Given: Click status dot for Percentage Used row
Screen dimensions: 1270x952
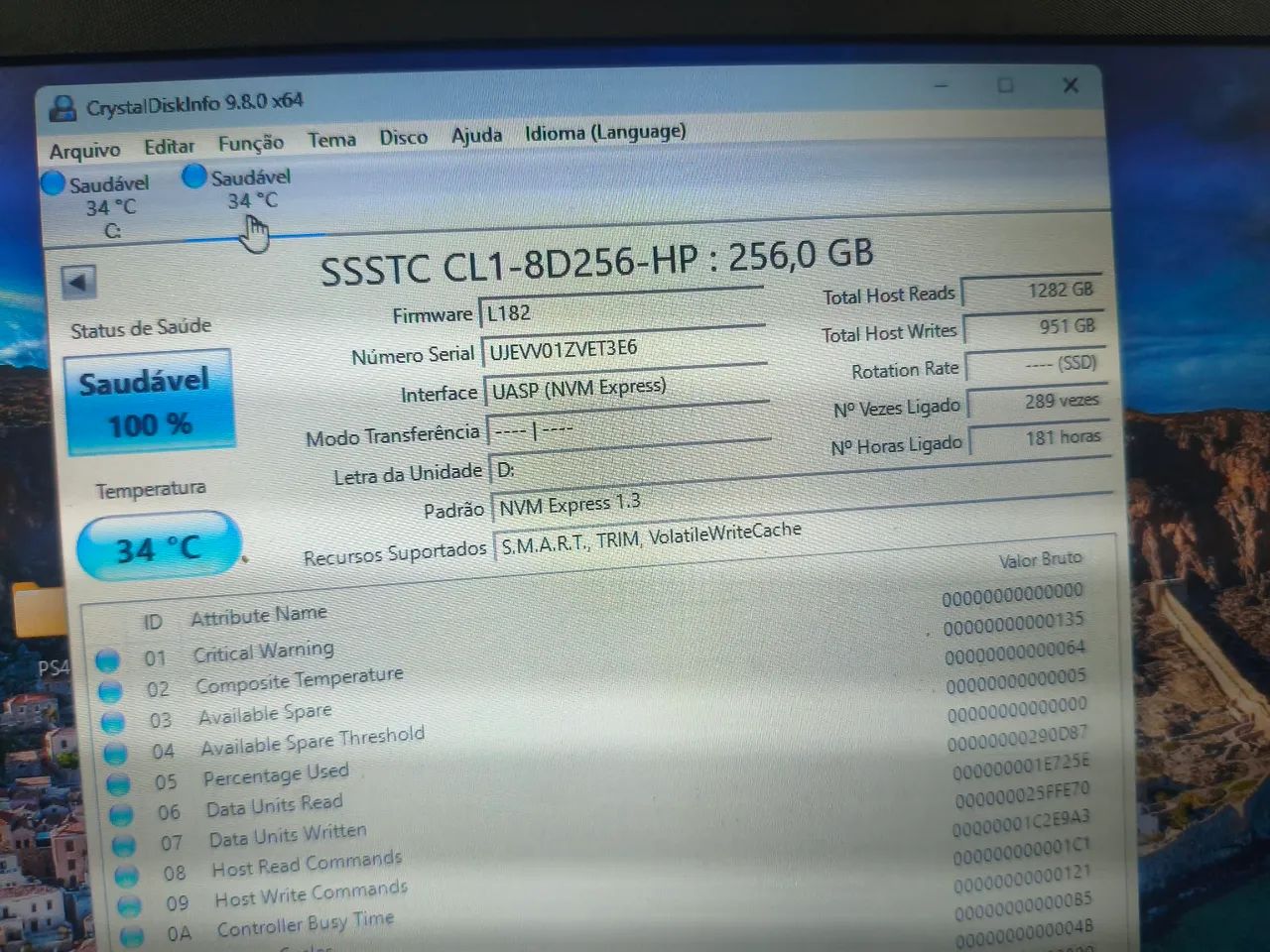Looking at the screenshot, I should (118, 784).
